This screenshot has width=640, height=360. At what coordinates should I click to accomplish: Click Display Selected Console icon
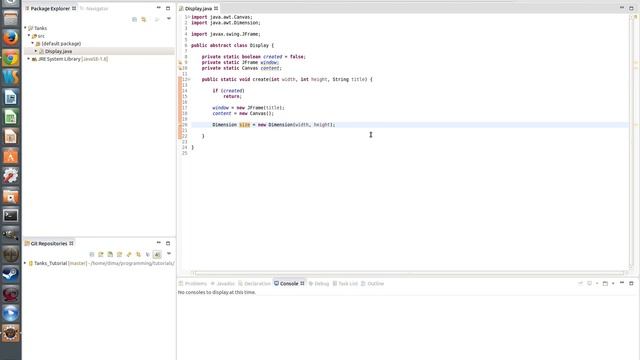(x=589, y=283)
